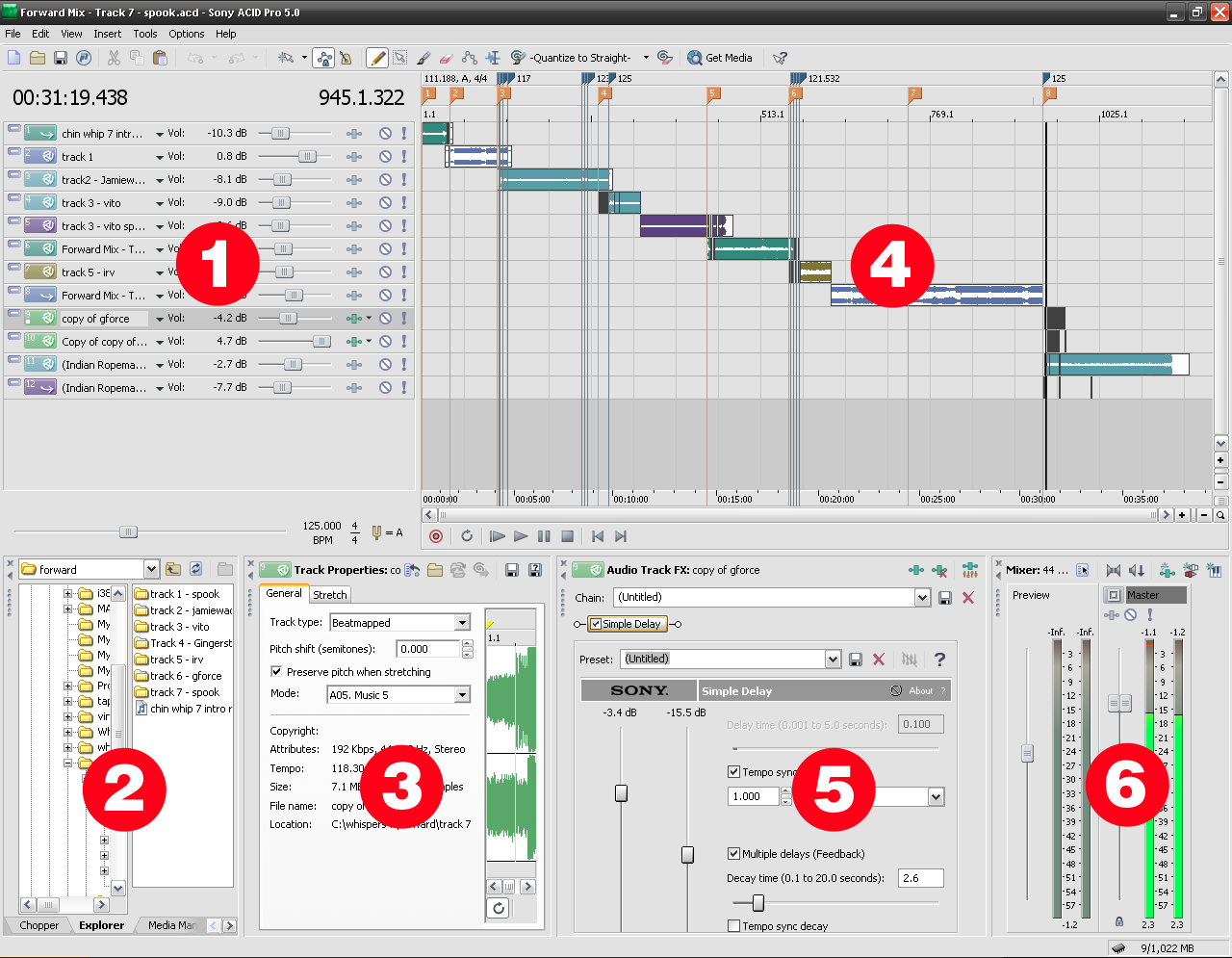Open the Options menu
Image resolution: width=1232 pixels, height=958 pixels.
click(x=186, y=34)
